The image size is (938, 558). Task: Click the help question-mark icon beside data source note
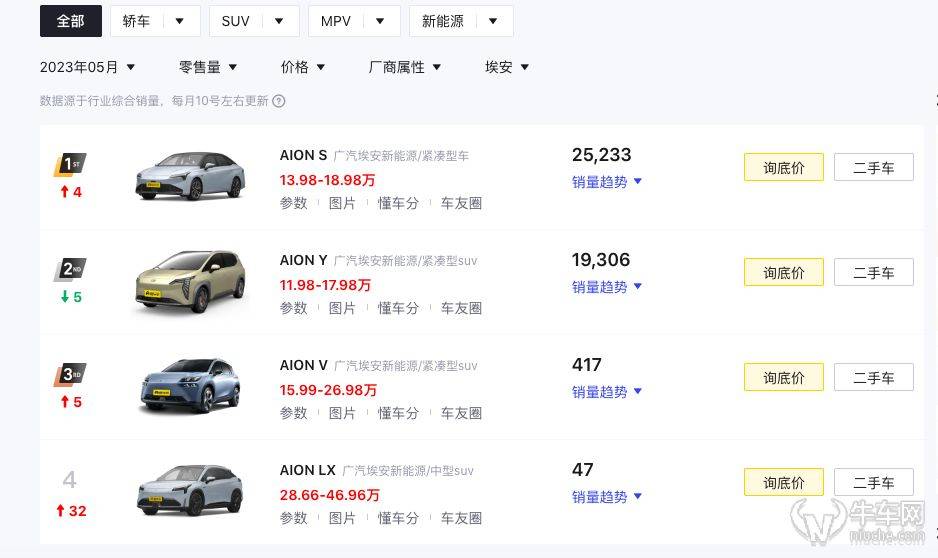coord(279,101)
